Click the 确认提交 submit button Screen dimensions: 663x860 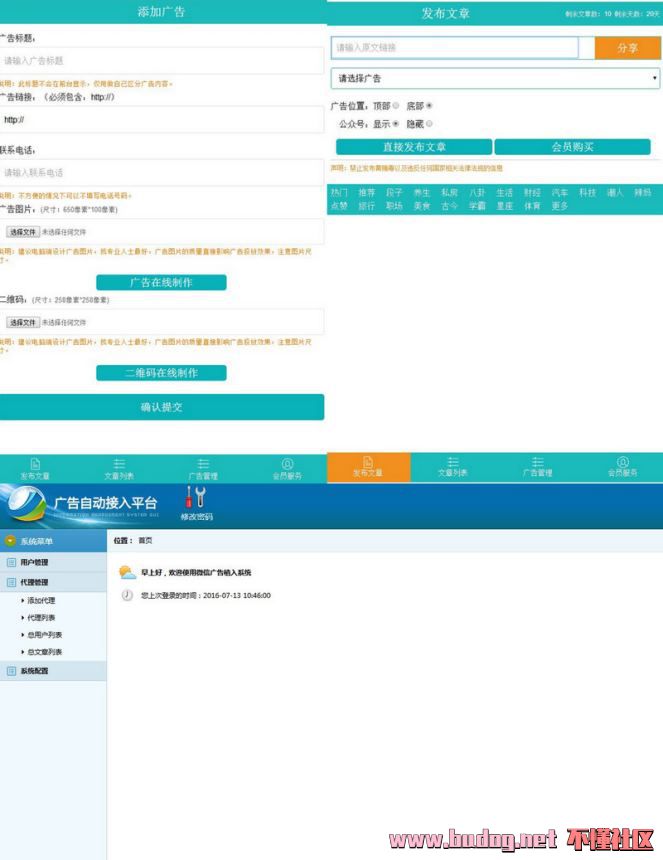[161, 407]
